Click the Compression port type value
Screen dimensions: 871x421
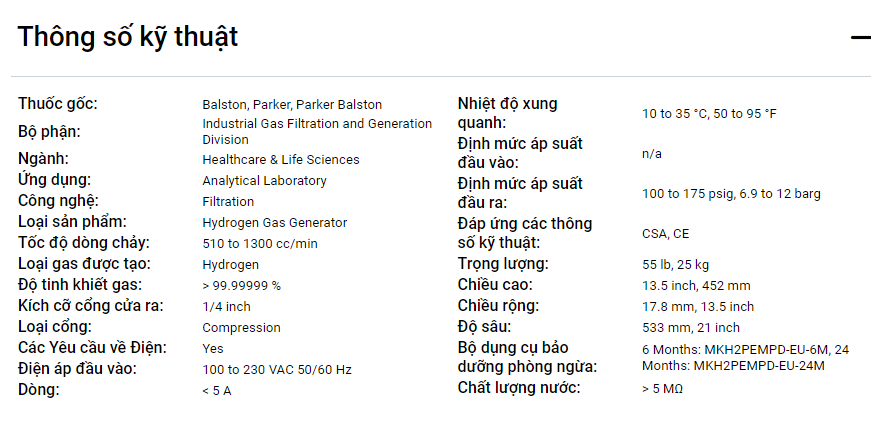click(x=241, y=328)
